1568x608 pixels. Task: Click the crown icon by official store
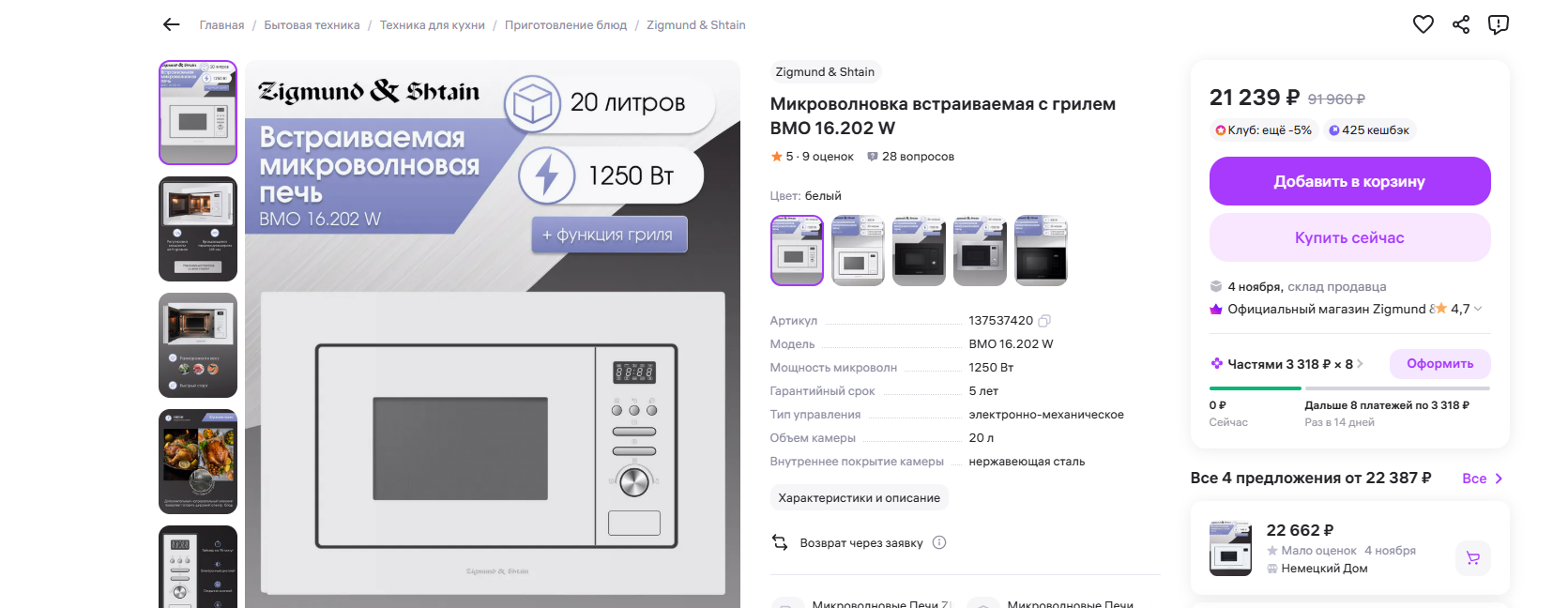[1216, 310]
